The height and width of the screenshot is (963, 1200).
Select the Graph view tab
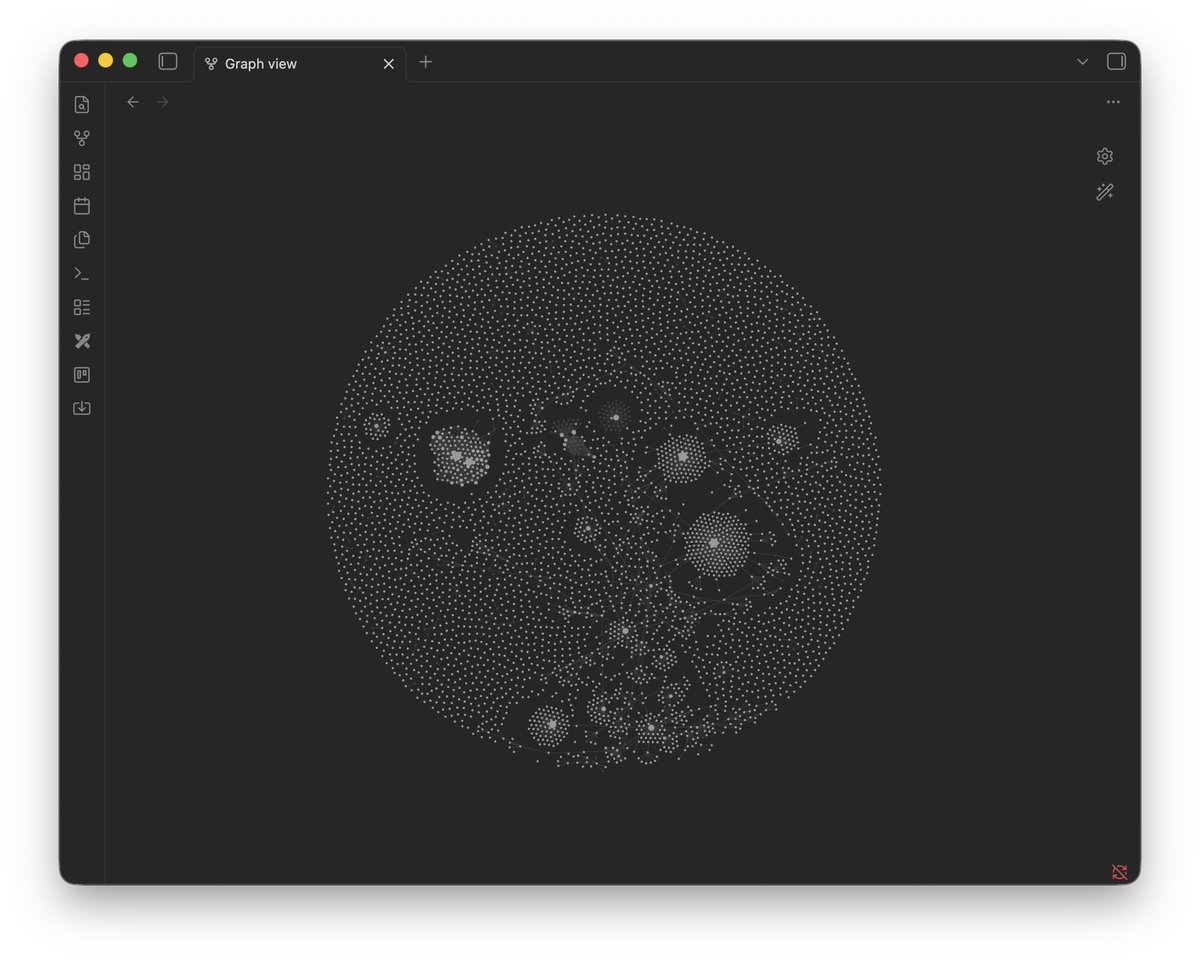coord(300,64)
